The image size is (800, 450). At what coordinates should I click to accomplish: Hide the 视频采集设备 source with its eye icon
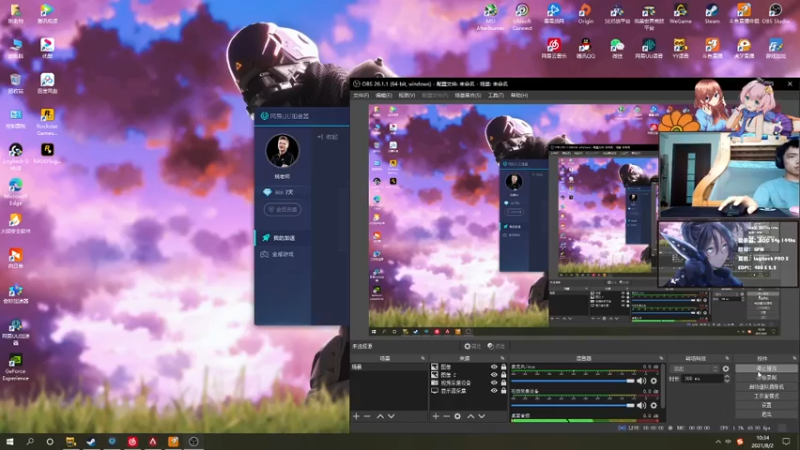coord(494,383)
